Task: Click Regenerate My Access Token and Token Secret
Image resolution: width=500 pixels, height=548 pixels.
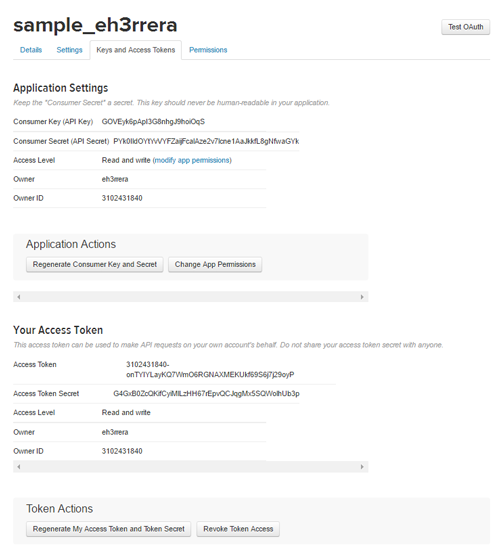Action: click(108, 529)
